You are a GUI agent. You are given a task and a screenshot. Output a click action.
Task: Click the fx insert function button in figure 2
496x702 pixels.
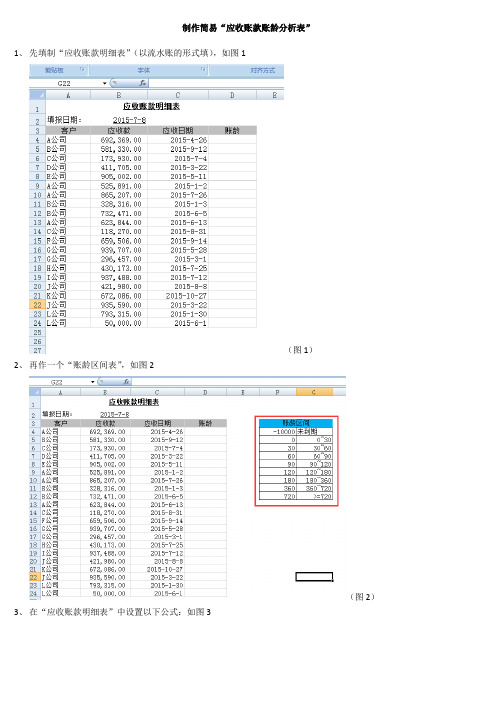pyautogui.click(x=126, y=381)
